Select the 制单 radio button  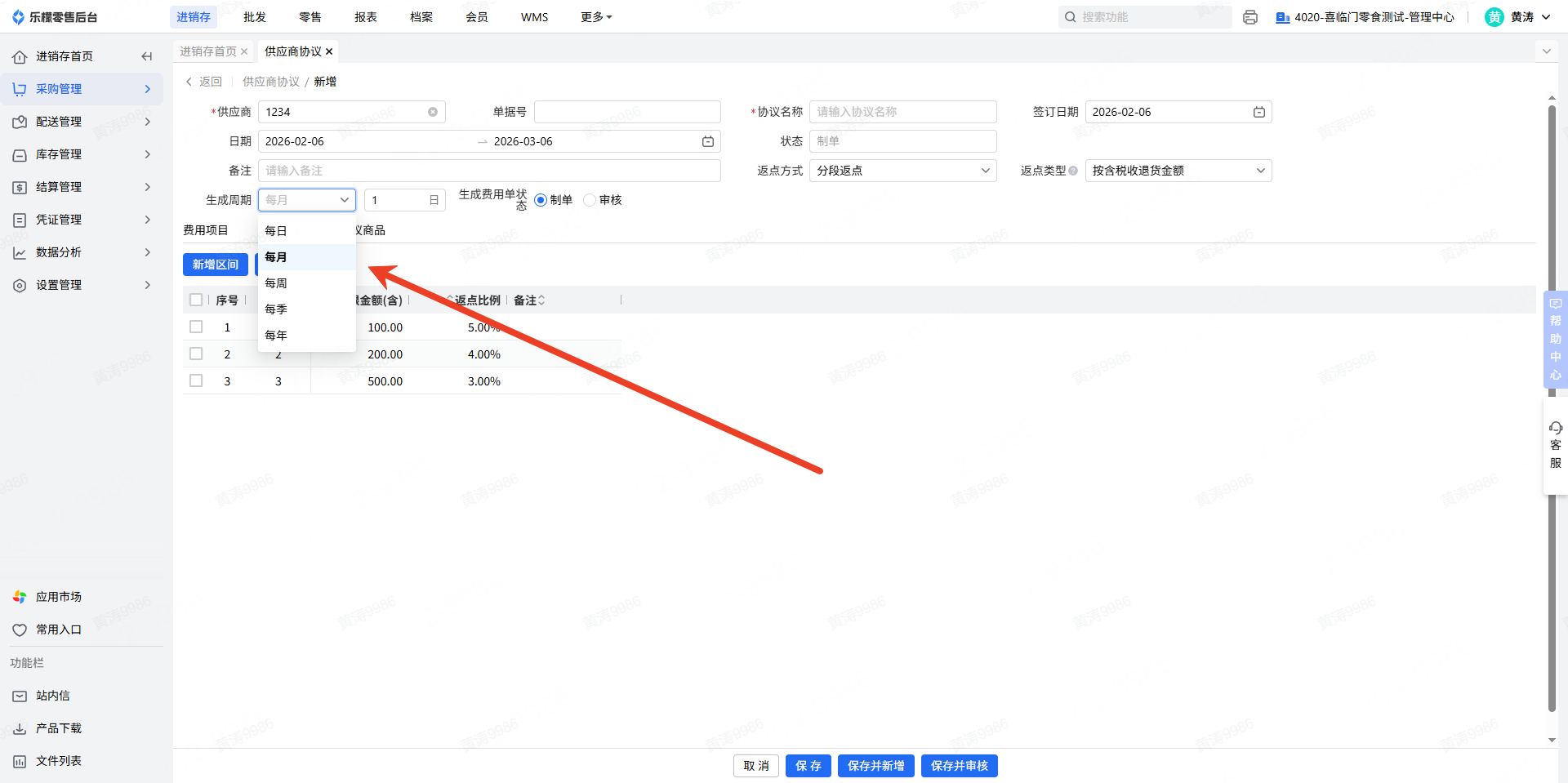pos(541,200)
